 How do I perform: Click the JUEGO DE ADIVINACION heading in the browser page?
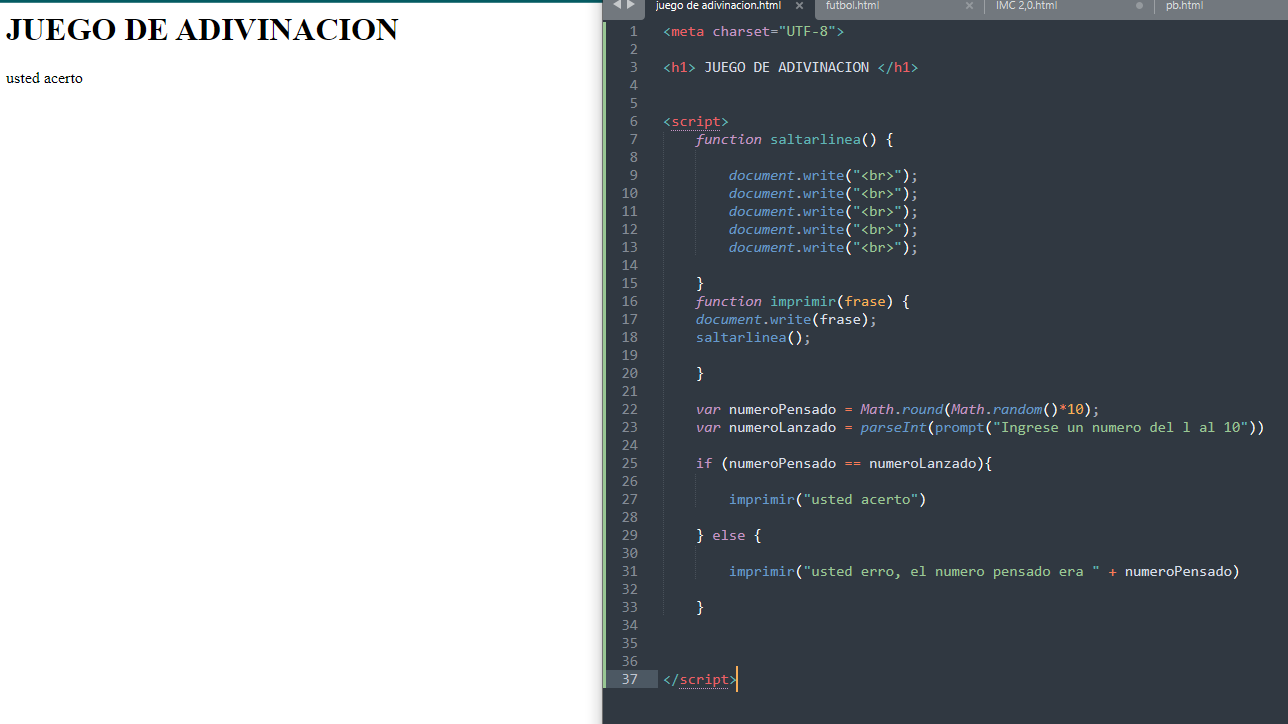pyautogui.click(x=202, y=29)
